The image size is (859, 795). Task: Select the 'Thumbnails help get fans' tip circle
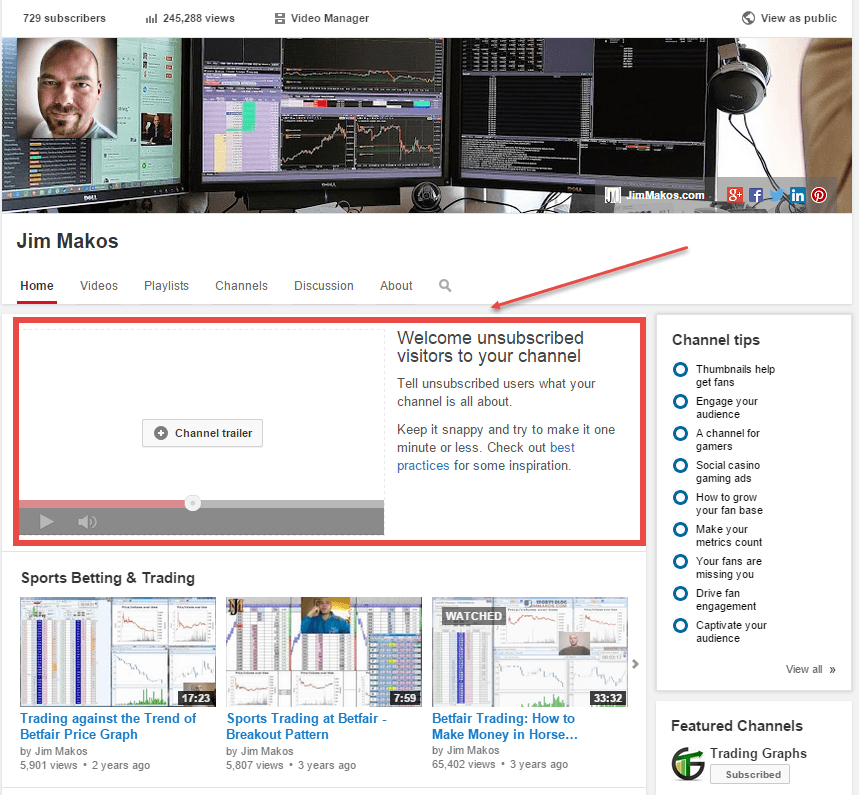(x=680, y=369)
